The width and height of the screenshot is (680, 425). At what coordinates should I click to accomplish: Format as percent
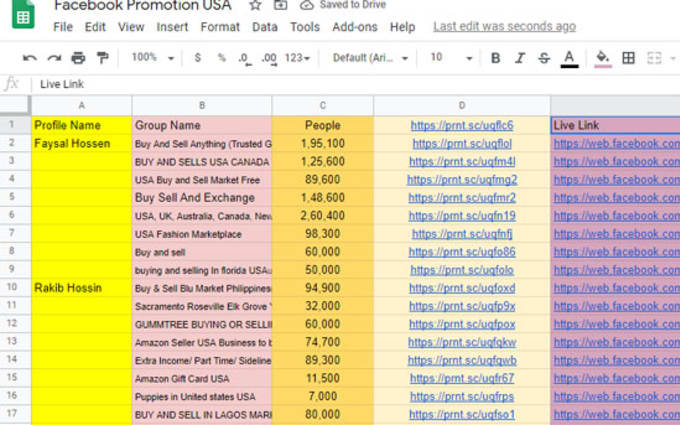click(222, 58)
